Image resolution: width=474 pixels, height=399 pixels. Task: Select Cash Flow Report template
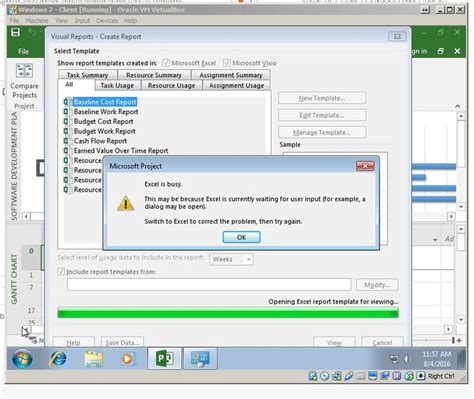point(100,141)
